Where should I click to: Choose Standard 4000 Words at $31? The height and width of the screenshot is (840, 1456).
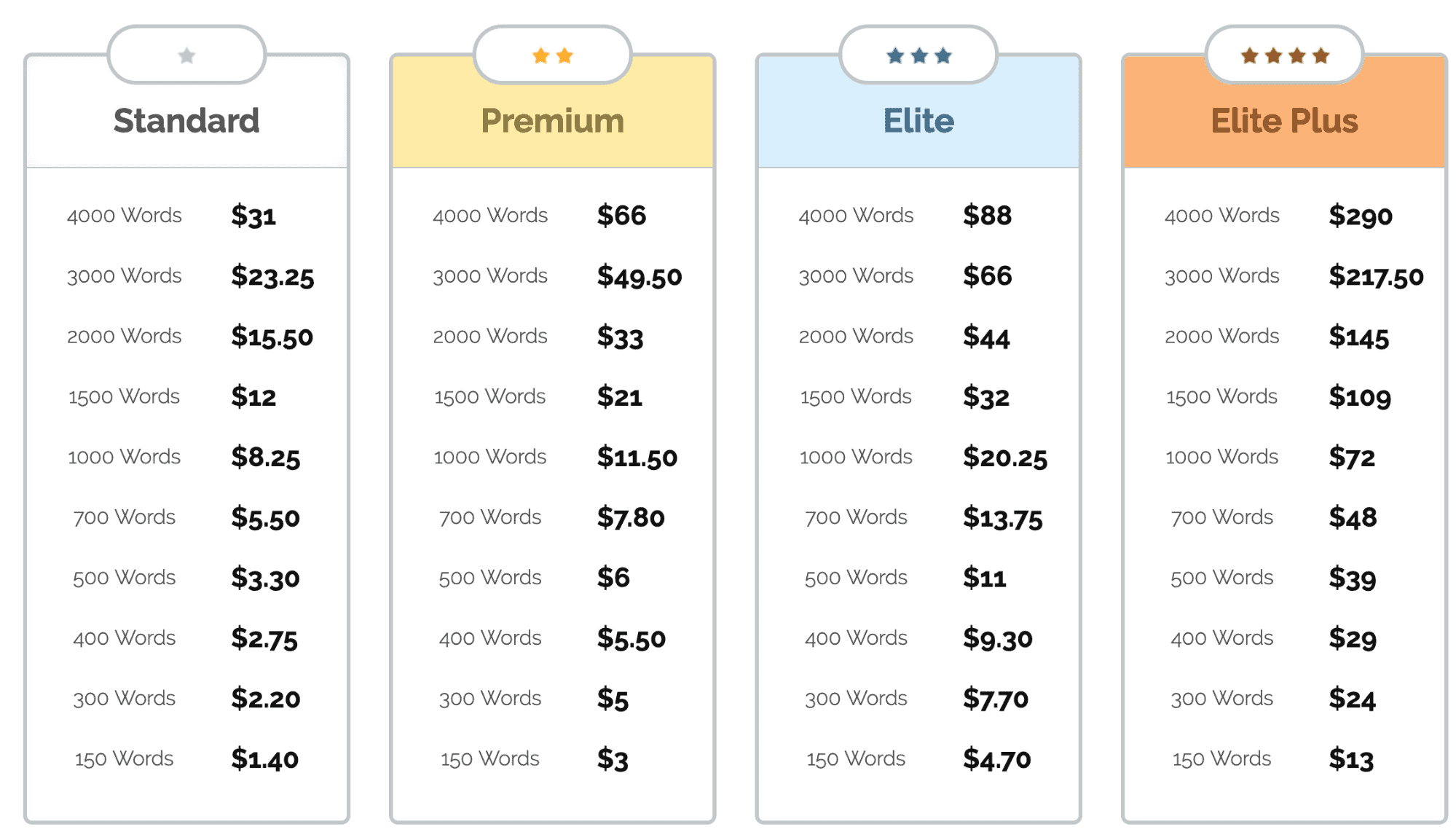[x=253, y=216]
